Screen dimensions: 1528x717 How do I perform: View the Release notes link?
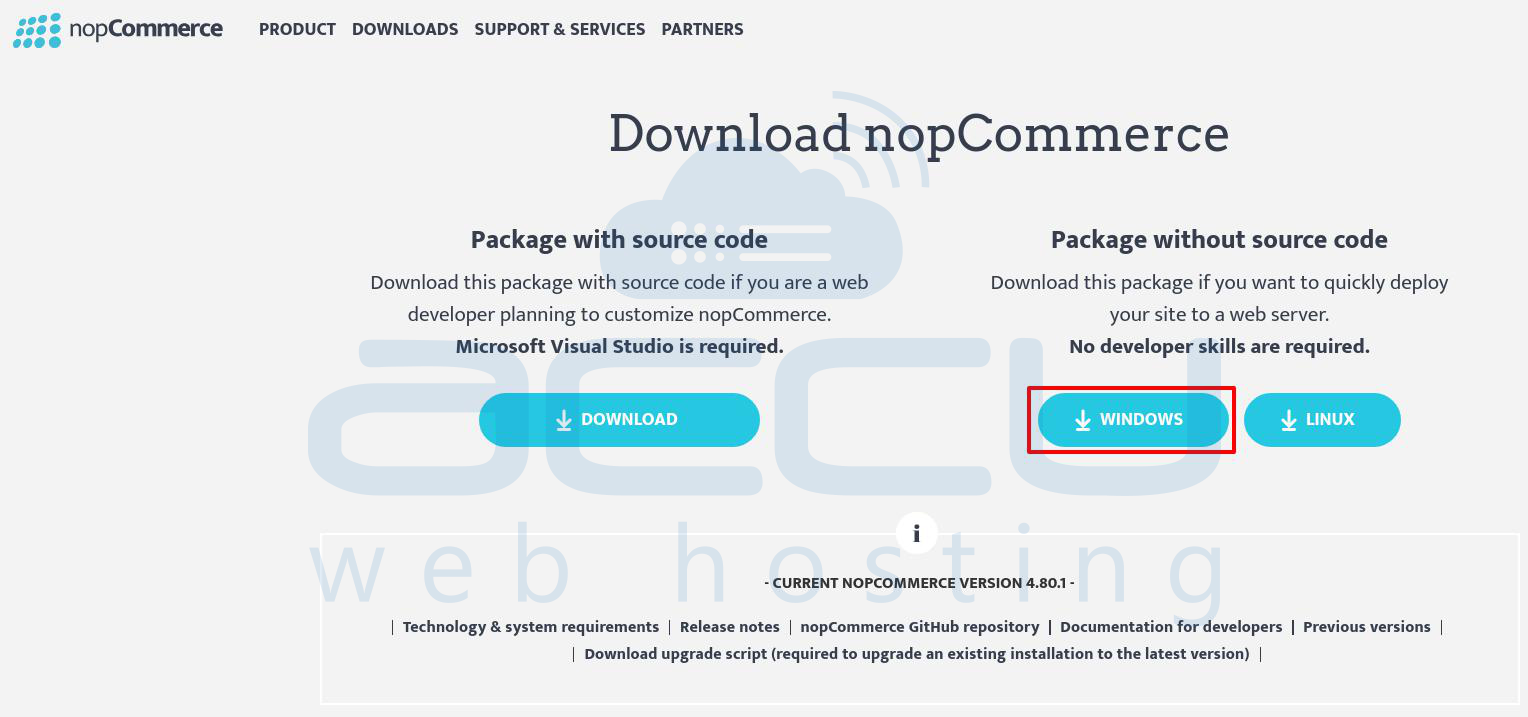(730, 627)
